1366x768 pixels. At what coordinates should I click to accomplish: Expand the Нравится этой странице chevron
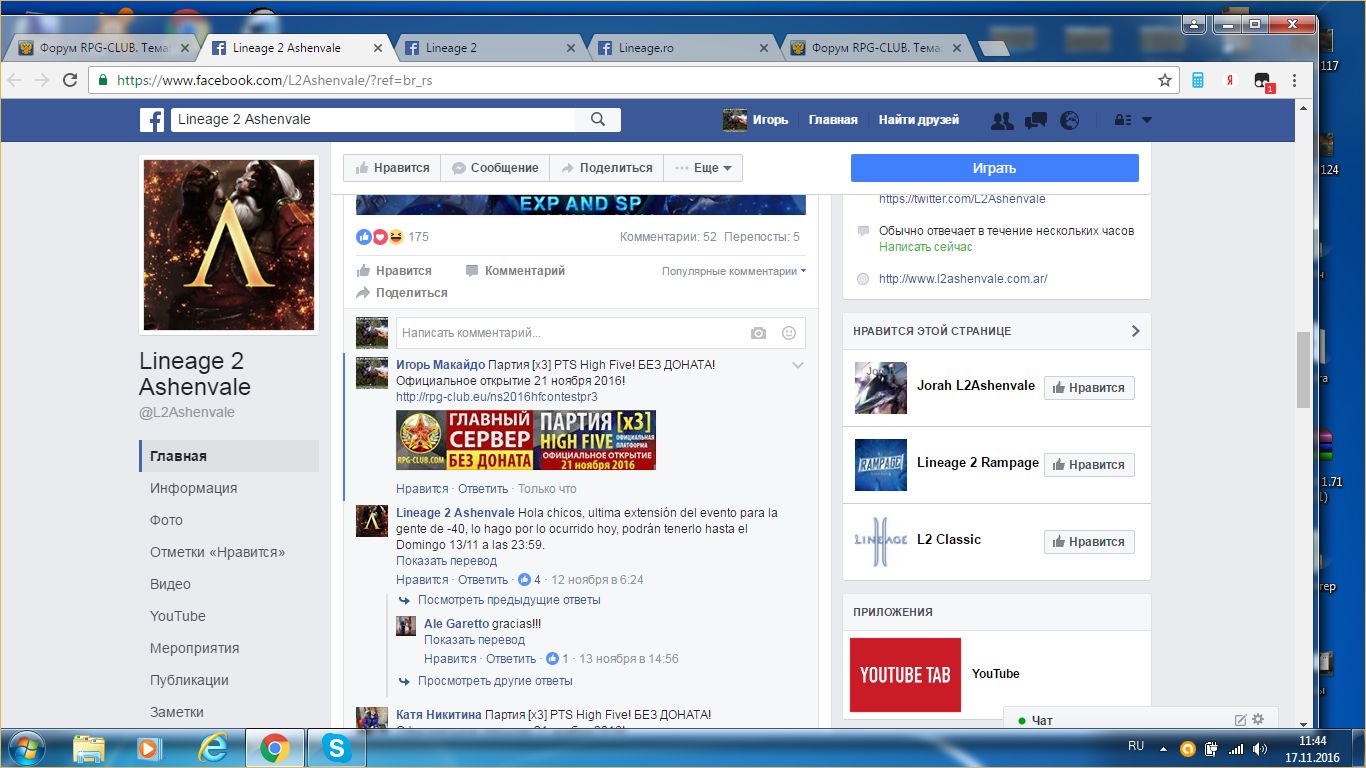1135,331
